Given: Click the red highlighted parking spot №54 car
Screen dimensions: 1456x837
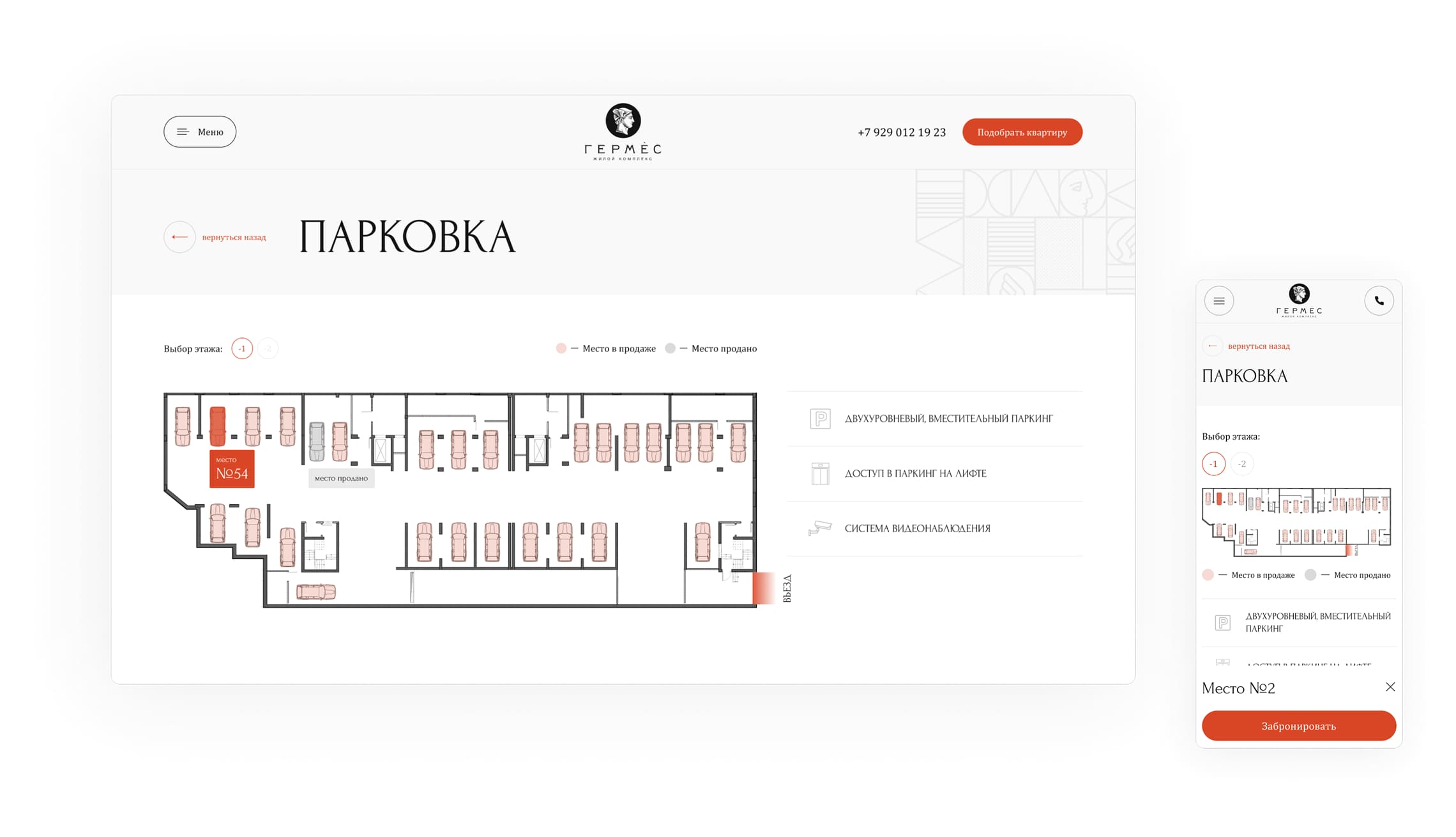Looking at the screenshot, I should click(218, 426).
